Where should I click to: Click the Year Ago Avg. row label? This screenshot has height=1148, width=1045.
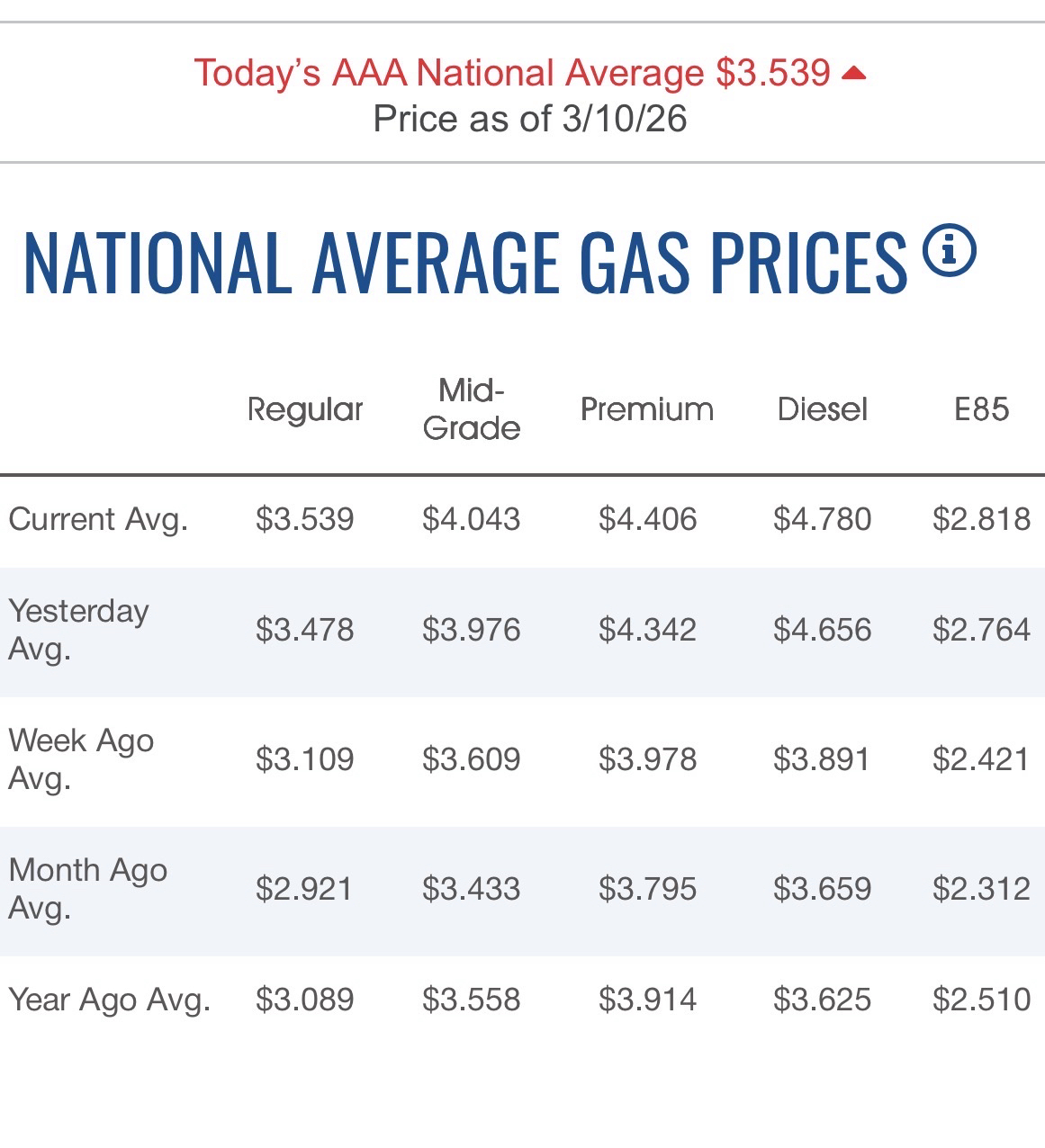[109, 1000]
